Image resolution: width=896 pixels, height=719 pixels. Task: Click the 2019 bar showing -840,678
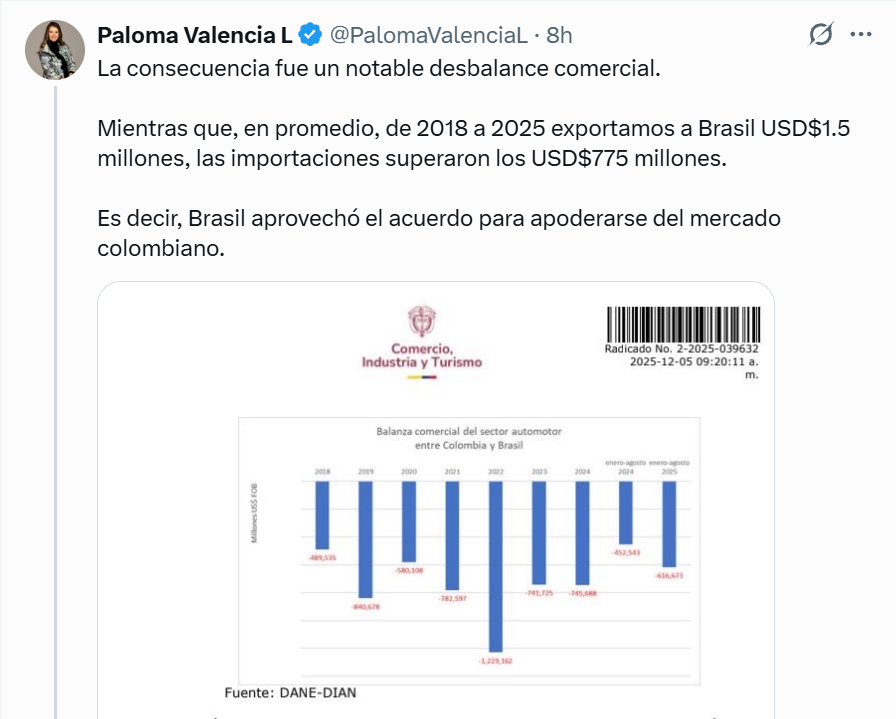click(x=365, y=540)
